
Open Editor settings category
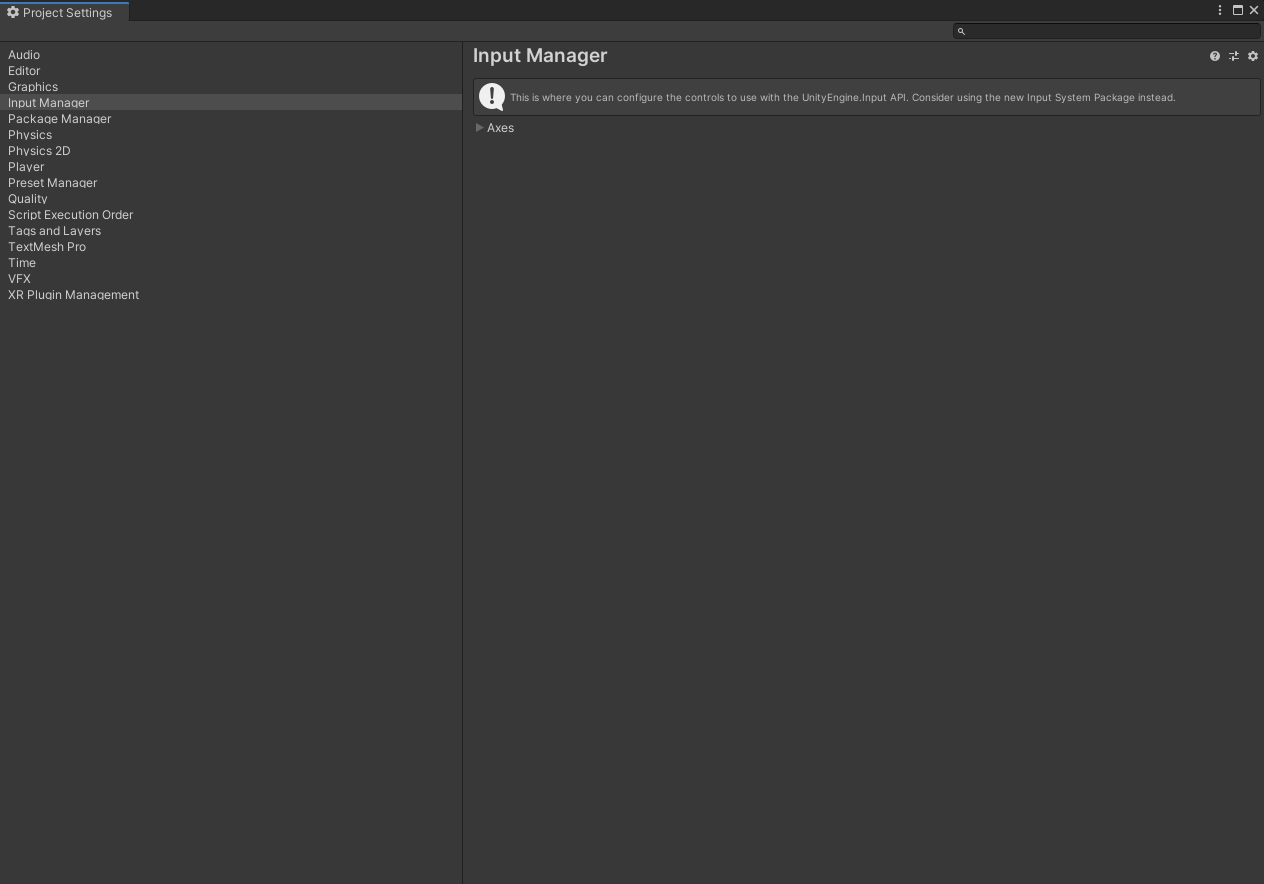coord(231,71)
